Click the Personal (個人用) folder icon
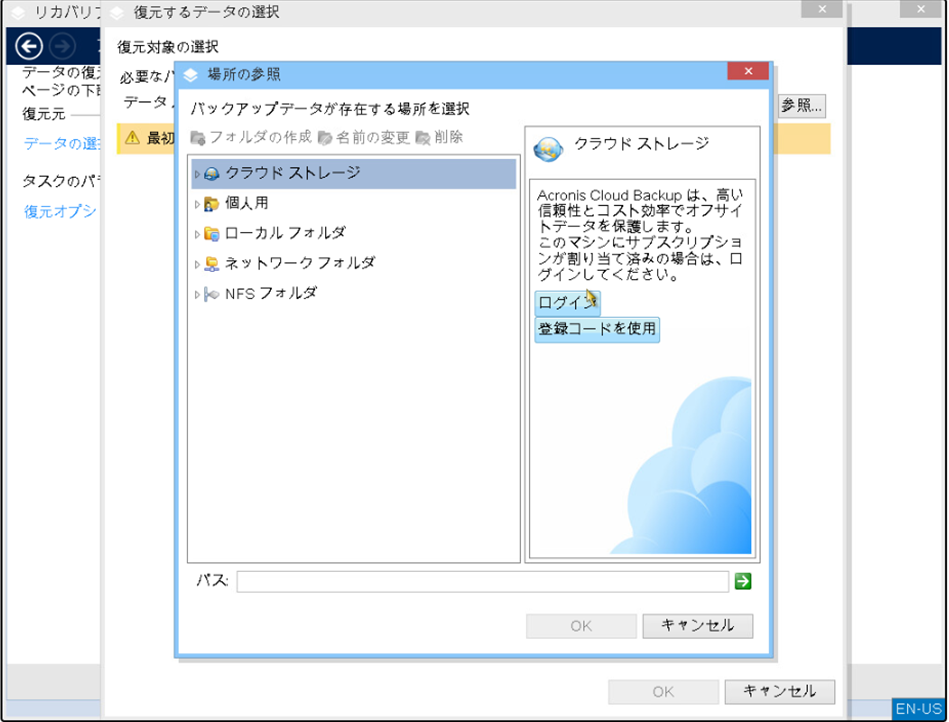This screenshot has width=949, height=722. point(211,204)
